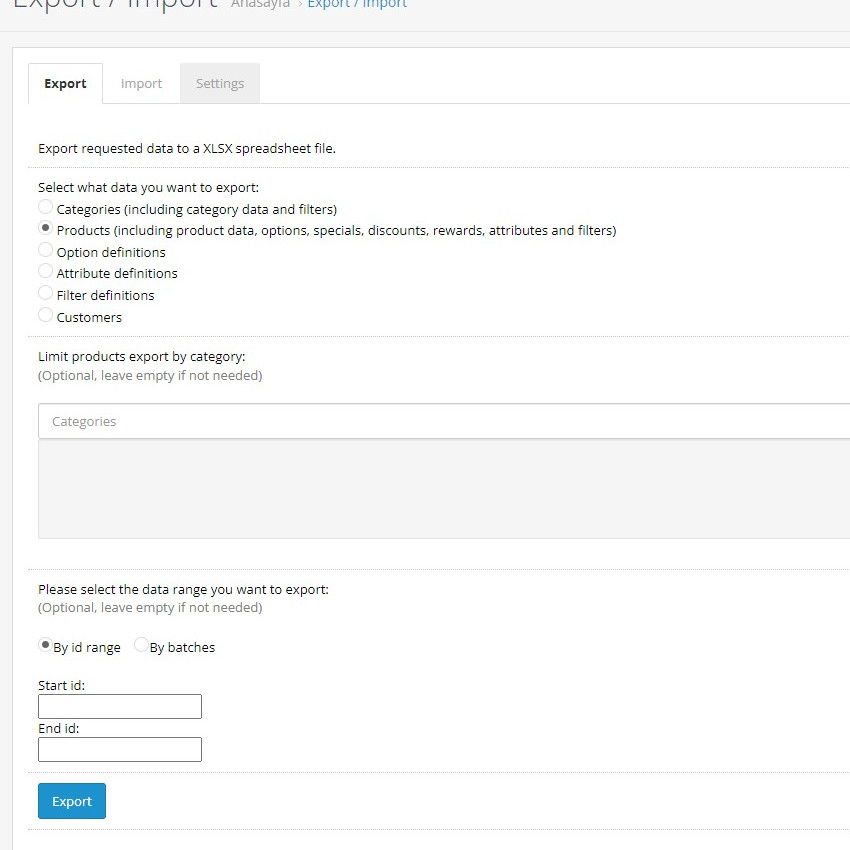Switch to the Import tab
Image resolution: width=850 pixels, height=850 pixels.
coord(141,83)
